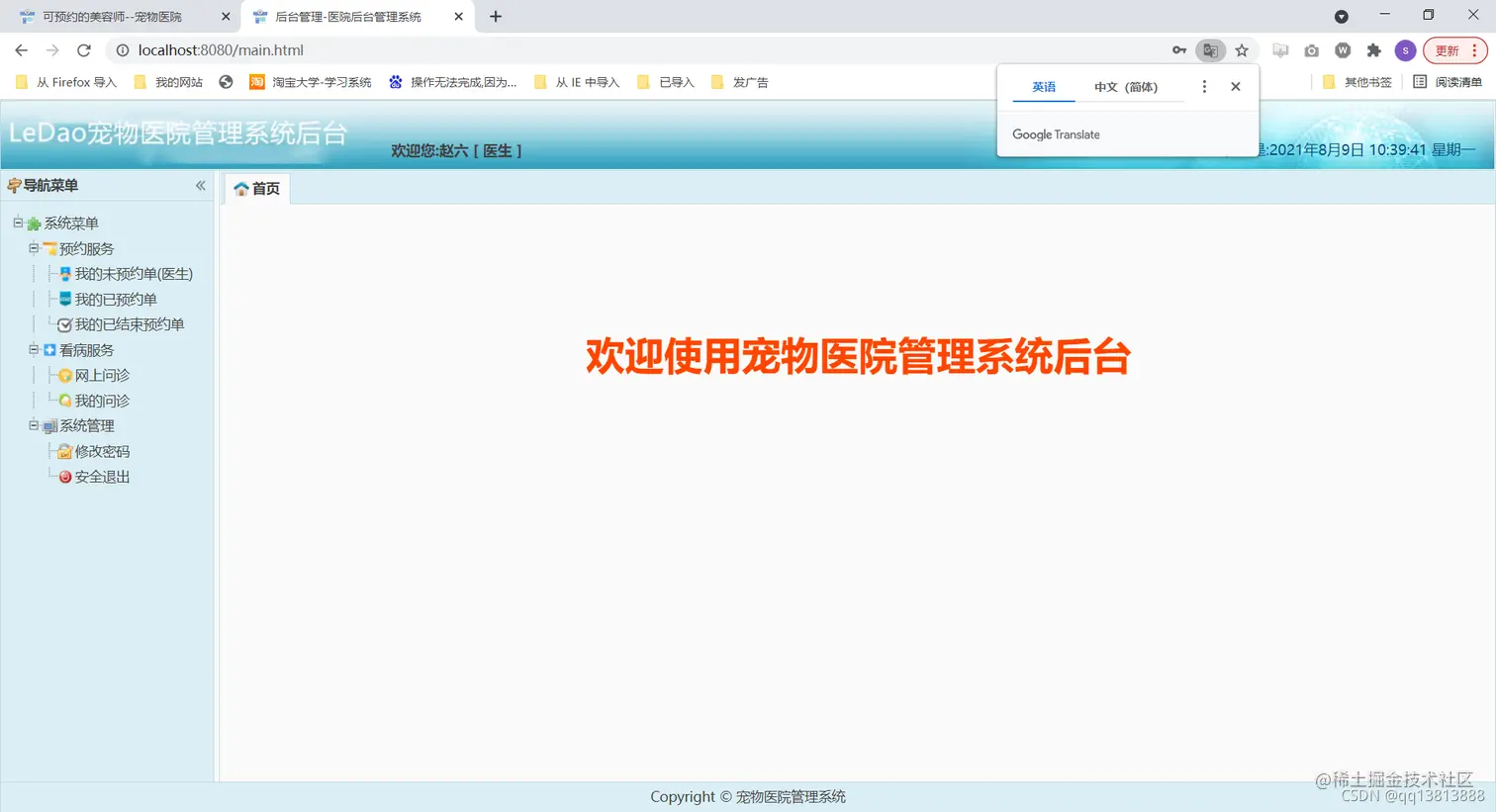Click 修改密码 to change password
The width and height of the screenshot is (1496, 812).
tap(103, 451)
